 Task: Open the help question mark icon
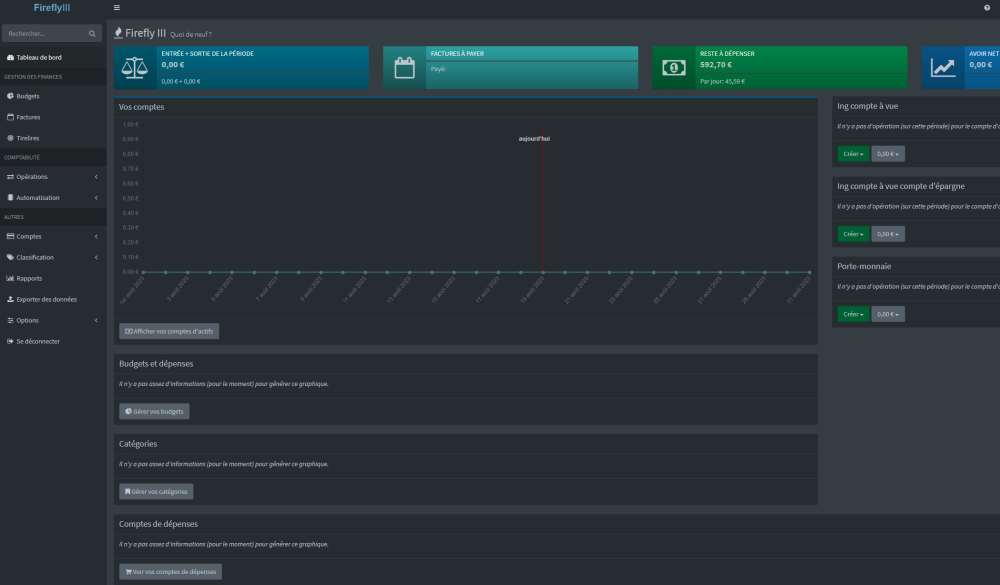(x=987, y=8)
